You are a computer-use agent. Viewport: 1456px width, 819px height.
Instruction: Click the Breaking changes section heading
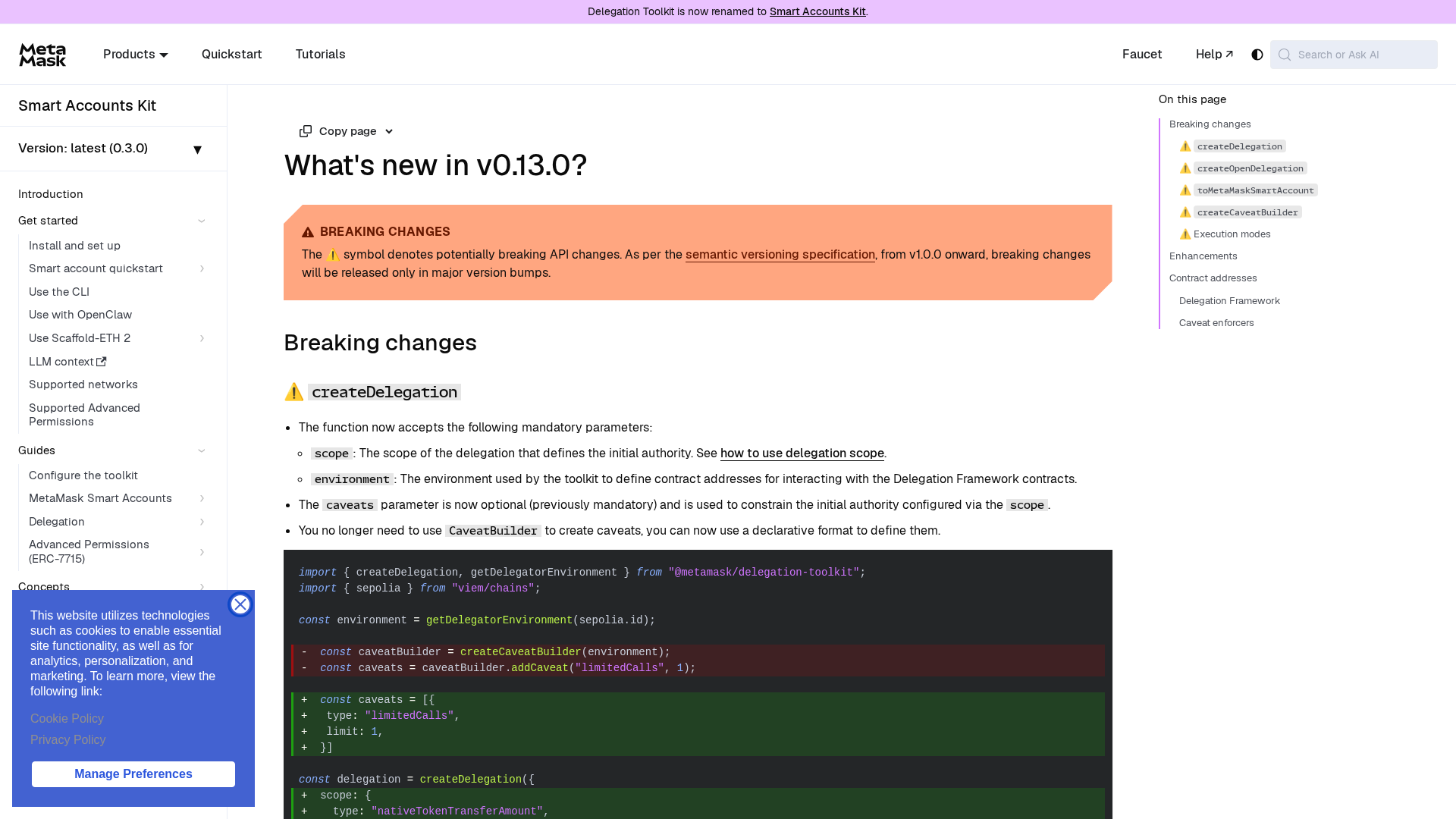coord(381,343)
